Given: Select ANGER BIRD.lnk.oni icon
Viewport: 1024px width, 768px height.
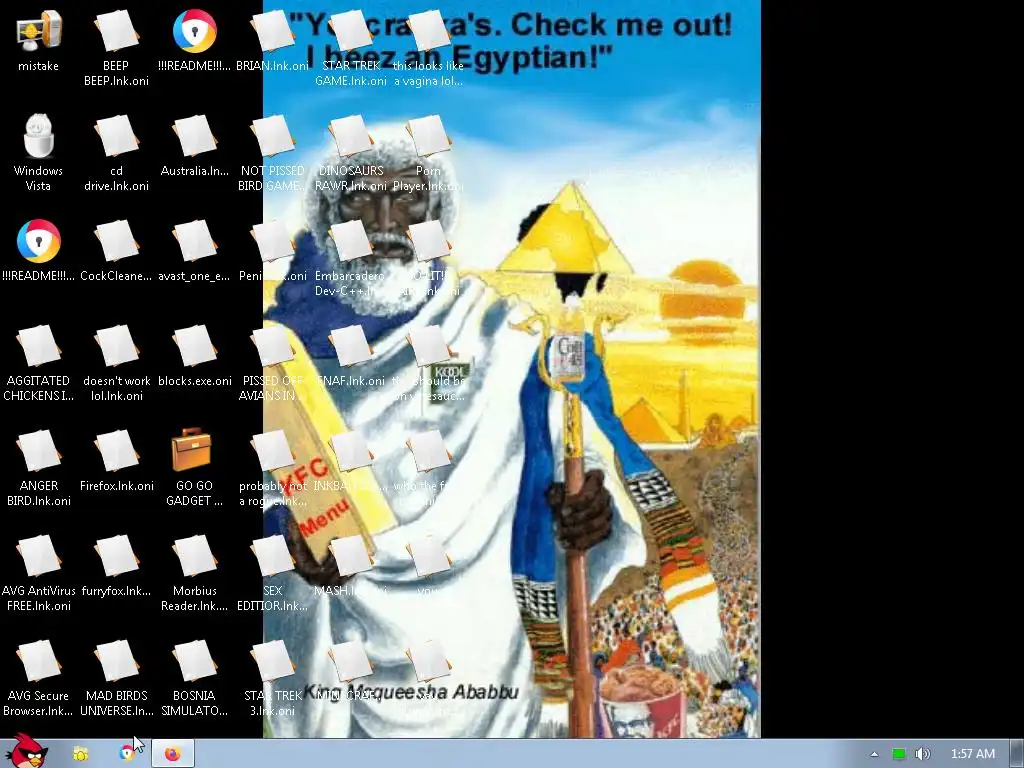Looking at the screenshot, I should tap(39, 451).
